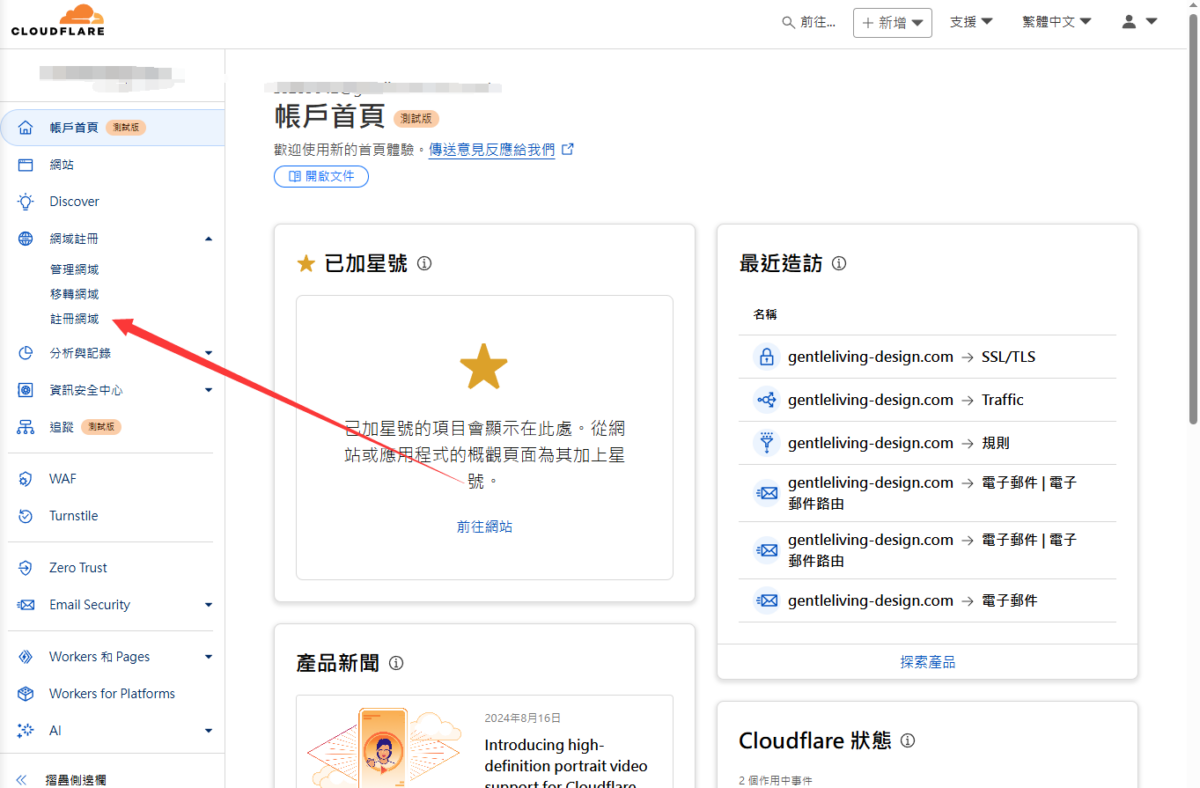The height and width of the screenshot is (788, 1200).
Task: Click info icon next to Cloudflare 狀態
Action: pos(908,741)
